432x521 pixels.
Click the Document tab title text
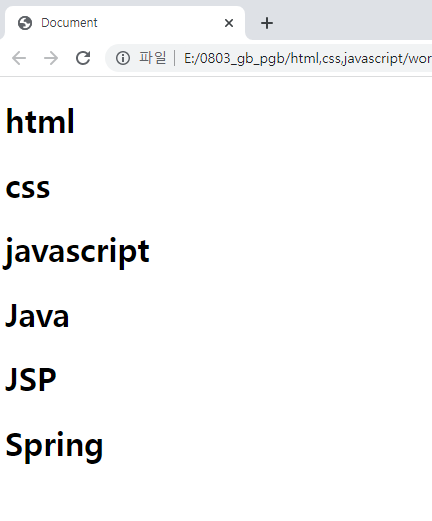point(69,23)
